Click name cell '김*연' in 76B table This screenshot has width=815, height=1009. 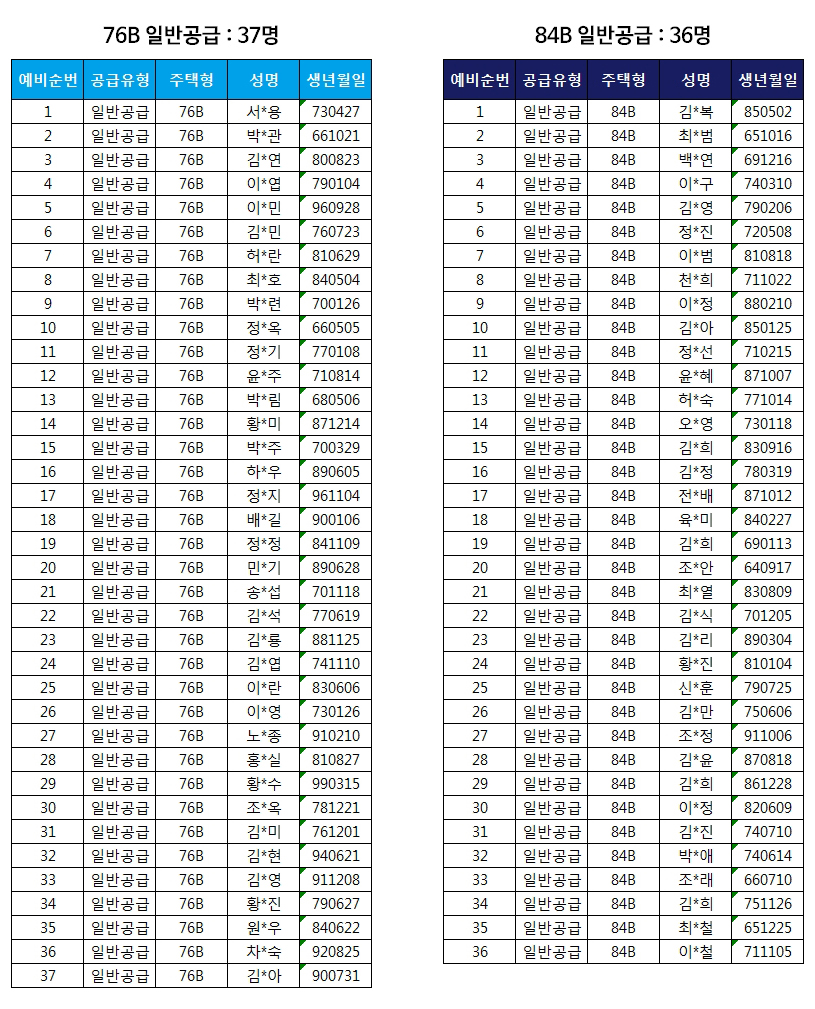[x=264, y=160]
